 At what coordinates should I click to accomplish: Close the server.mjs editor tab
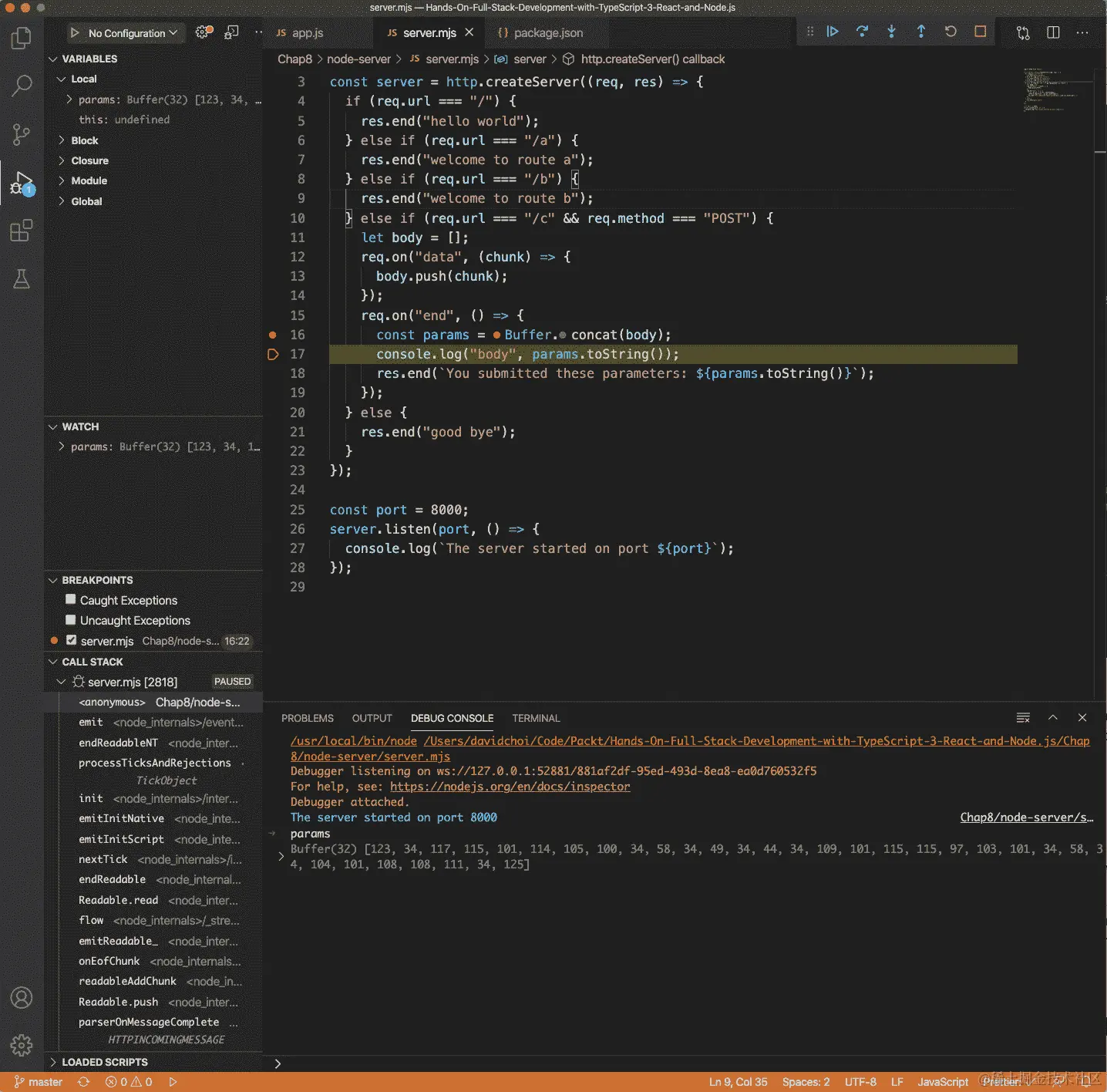click(469, 32)
